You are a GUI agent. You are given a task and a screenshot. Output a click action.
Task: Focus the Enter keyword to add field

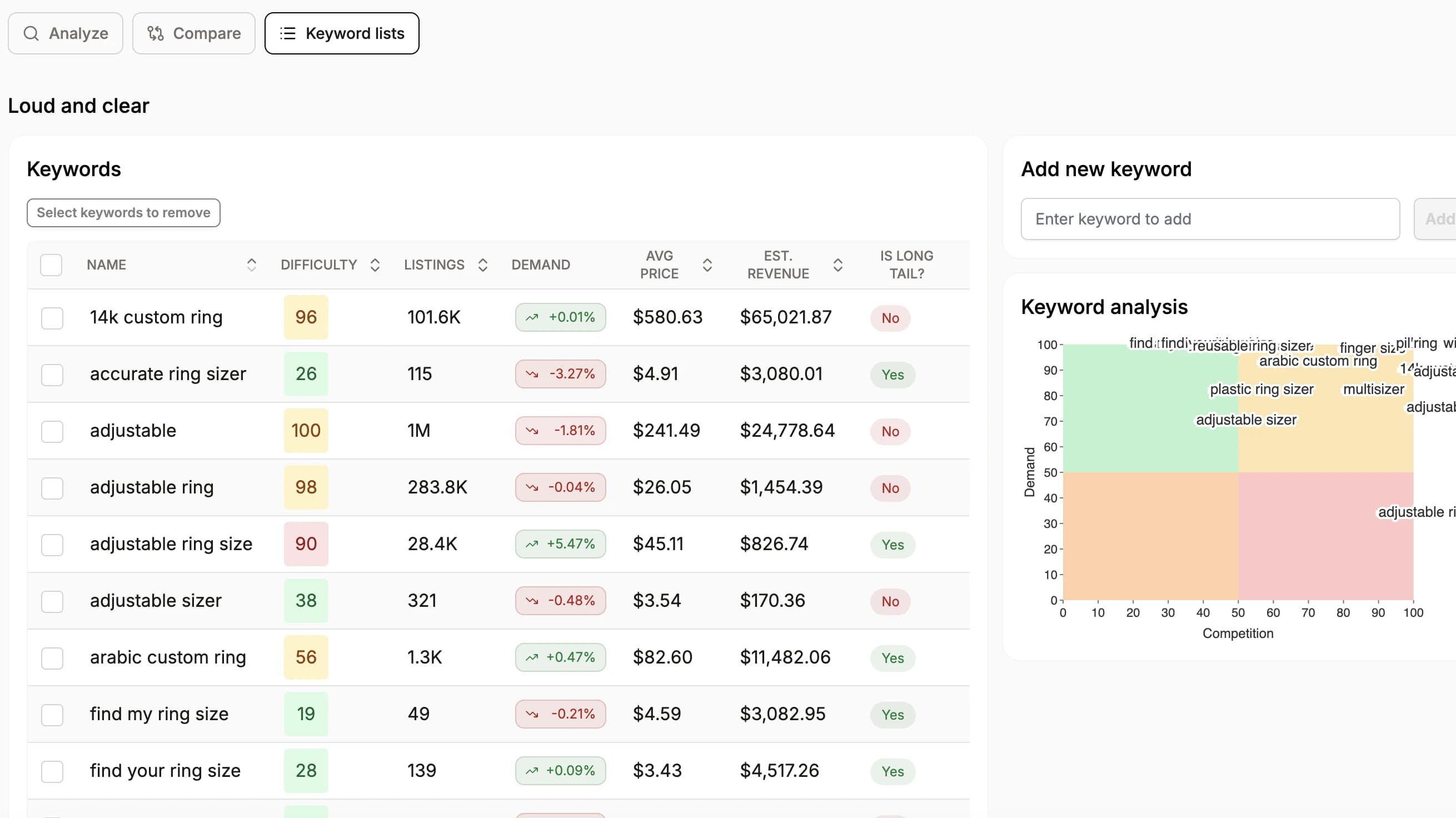point(1210,220)
